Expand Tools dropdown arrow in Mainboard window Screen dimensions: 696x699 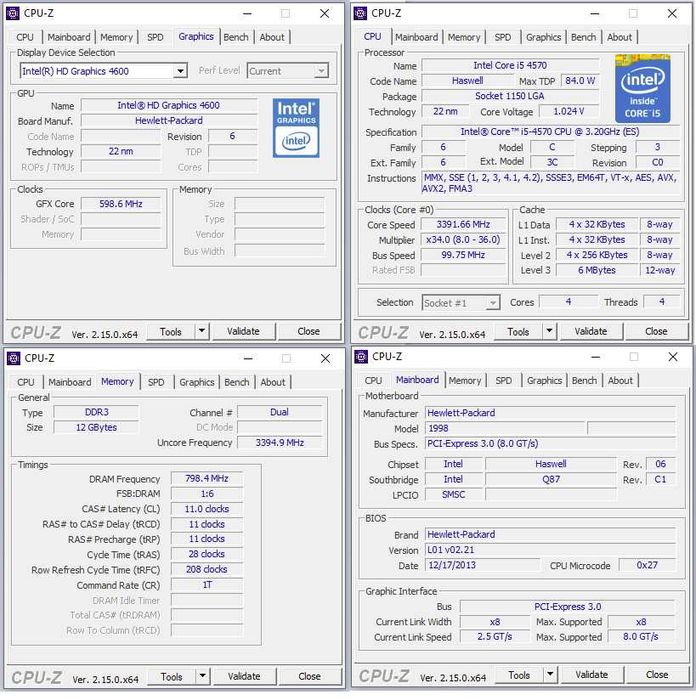pyautogui.click(x=550, y=674)
